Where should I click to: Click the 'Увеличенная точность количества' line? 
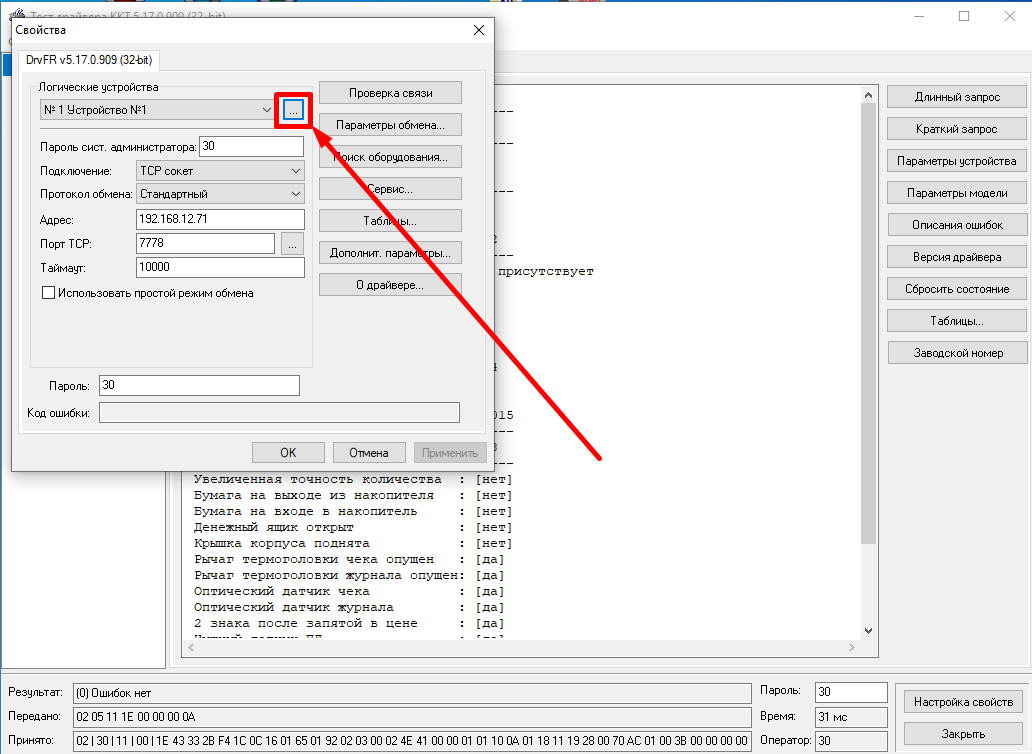[x=353, y=480]
